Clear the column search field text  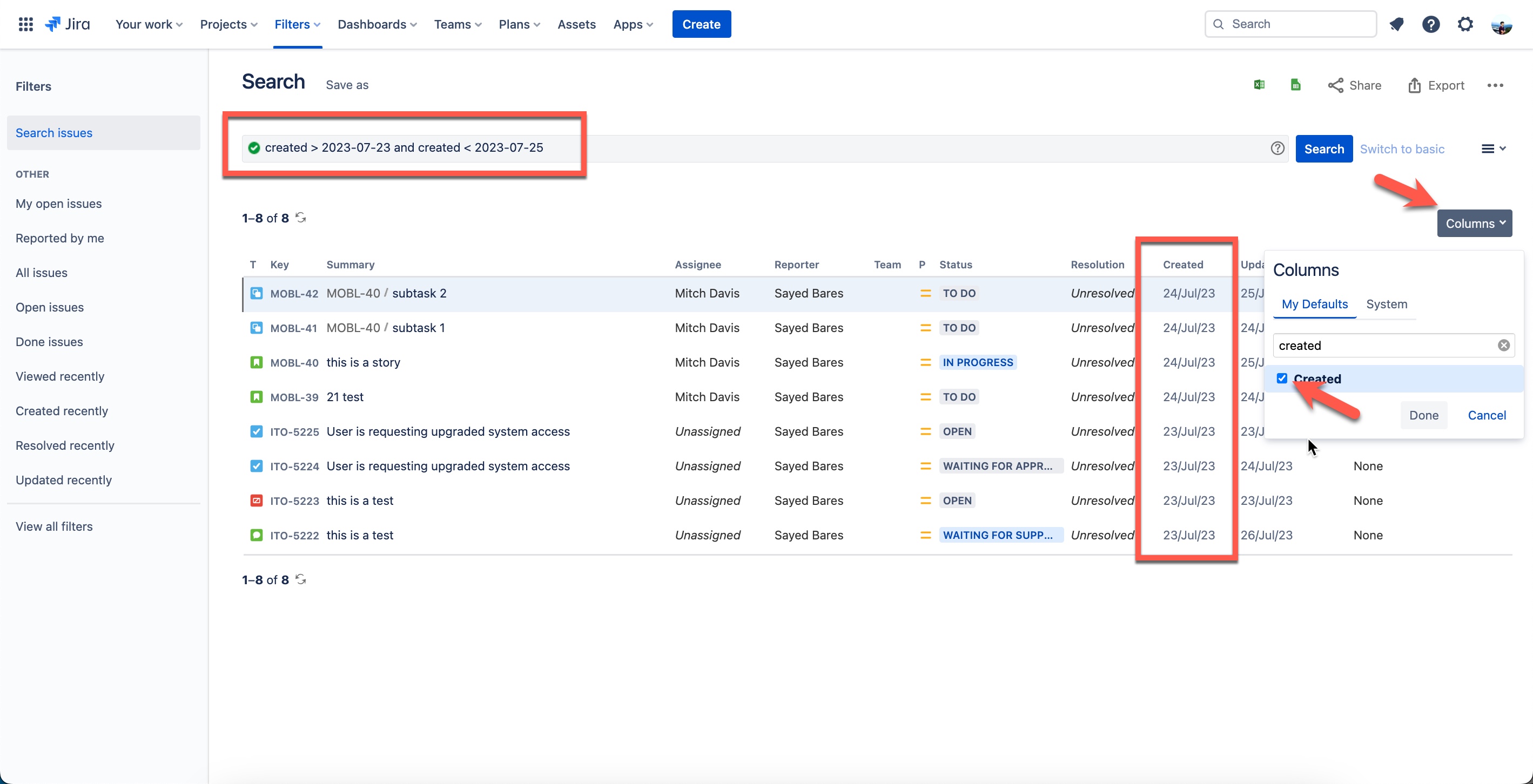pyautogui.click(x=1503, y=346)
